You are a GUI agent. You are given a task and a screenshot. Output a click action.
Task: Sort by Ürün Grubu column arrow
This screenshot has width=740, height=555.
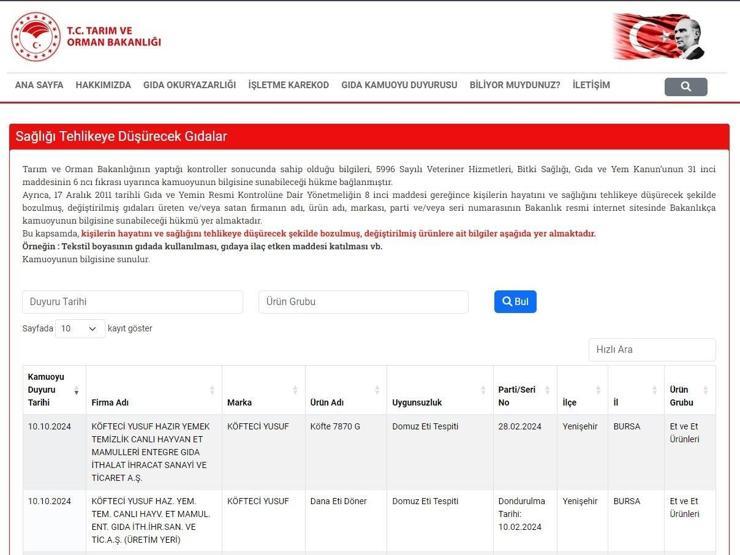[x=706, y=390]
